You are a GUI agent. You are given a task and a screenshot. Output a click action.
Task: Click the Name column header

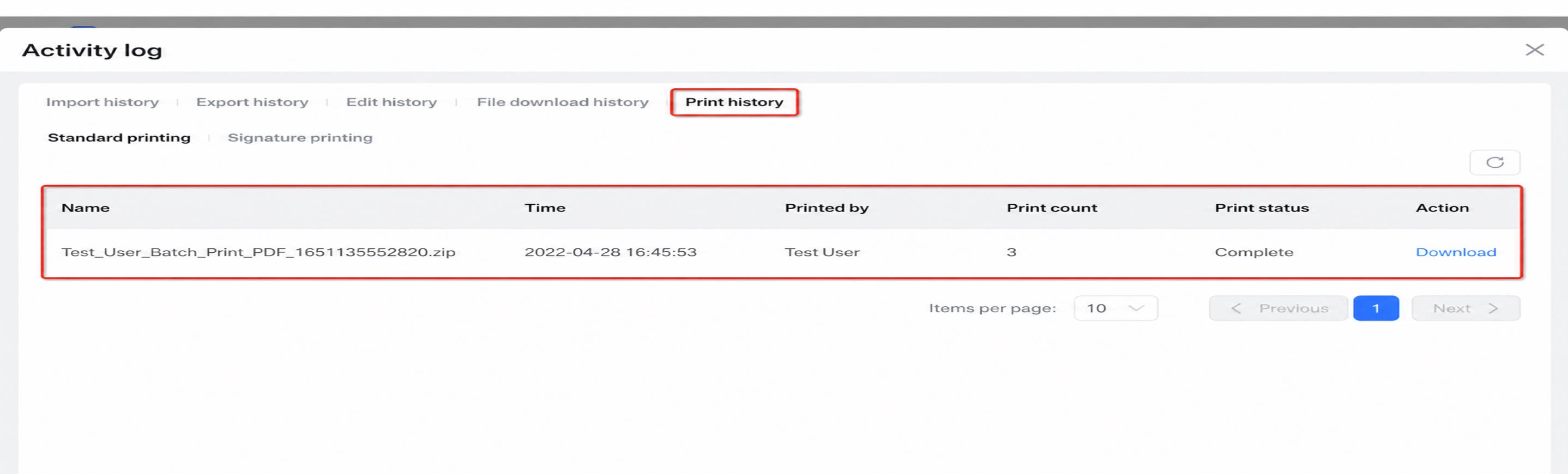[x=86, y=208]
